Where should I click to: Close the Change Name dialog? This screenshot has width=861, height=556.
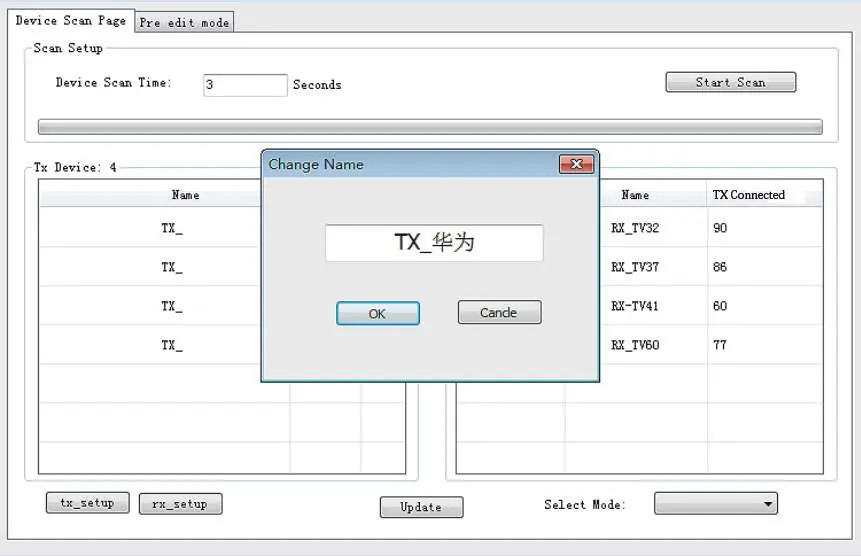tap(576, 164)
